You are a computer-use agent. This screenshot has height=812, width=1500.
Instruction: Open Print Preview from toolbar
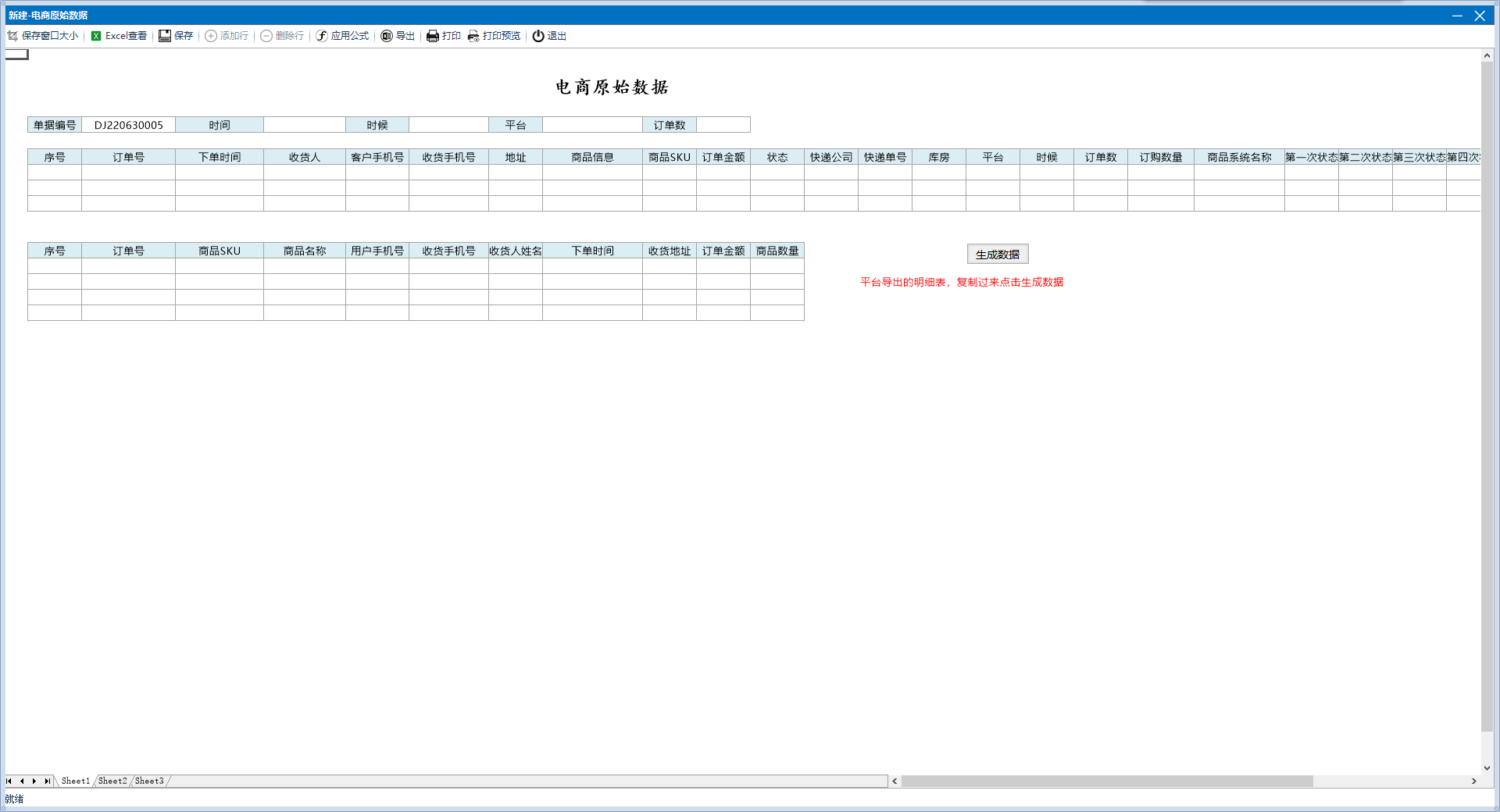(x=473, y=36)
